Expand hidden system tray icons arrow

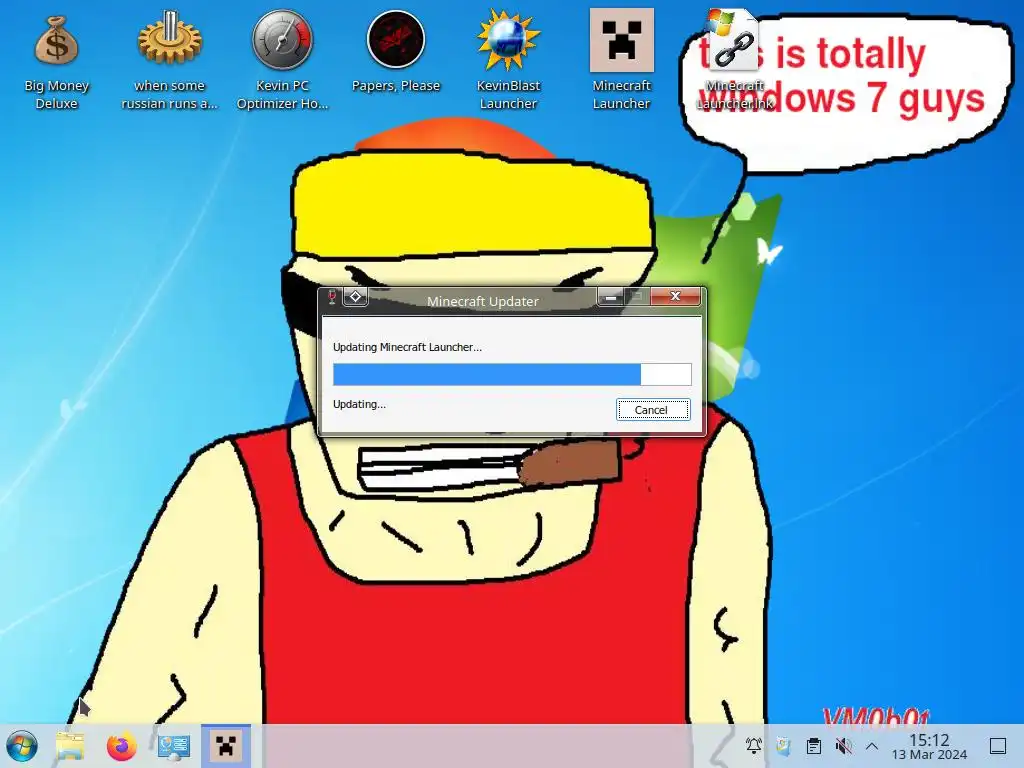click(872, 745)
